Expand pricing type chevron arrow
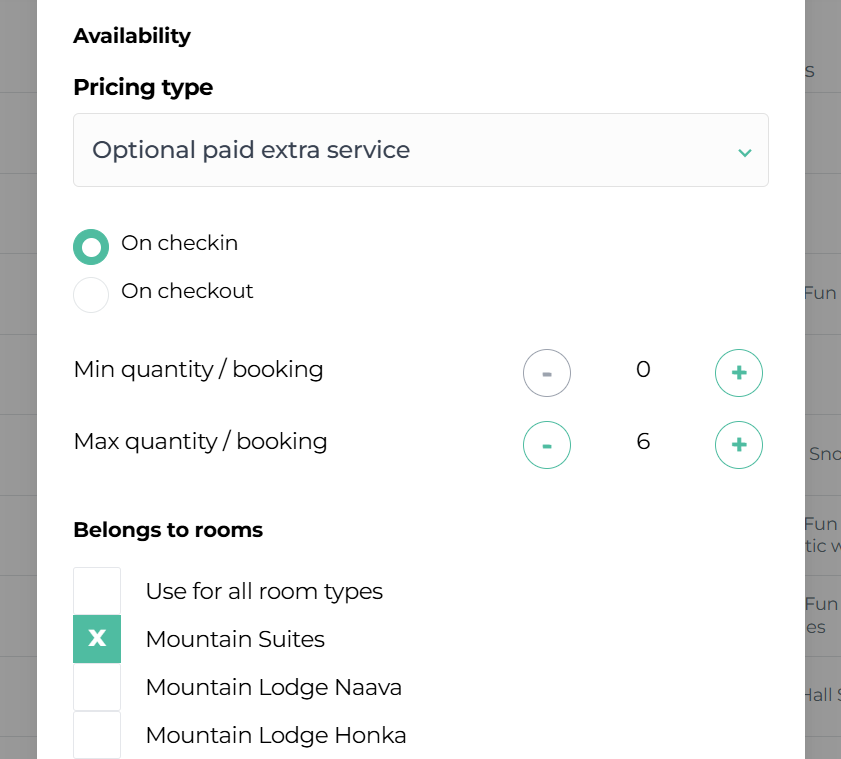This screenshot has height=759, width=841. (x=744, y=152)
